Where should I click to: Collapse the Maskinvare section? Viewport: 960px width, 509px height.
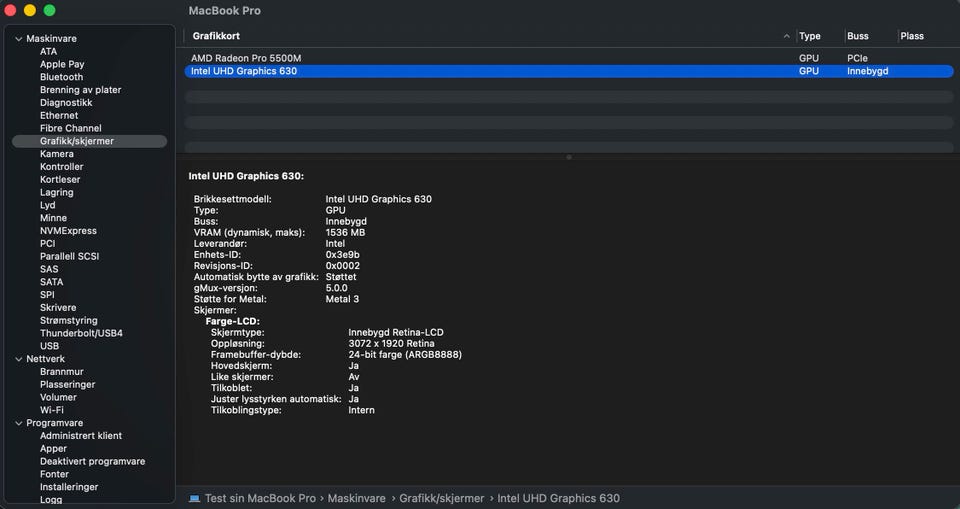click(x=18, y=39)
